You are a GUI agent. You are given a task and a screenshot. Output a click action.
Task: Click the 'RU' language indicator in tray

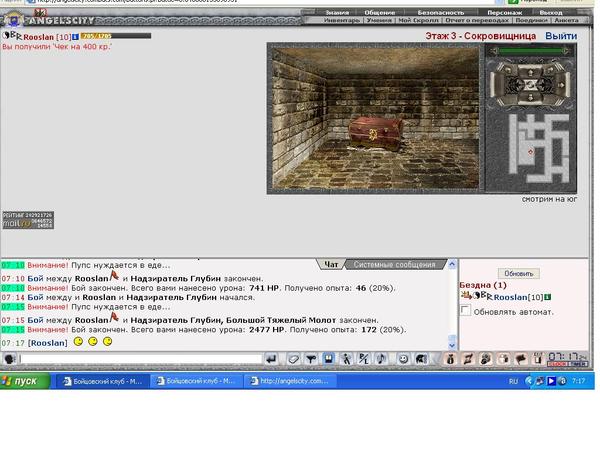(514, 381)
